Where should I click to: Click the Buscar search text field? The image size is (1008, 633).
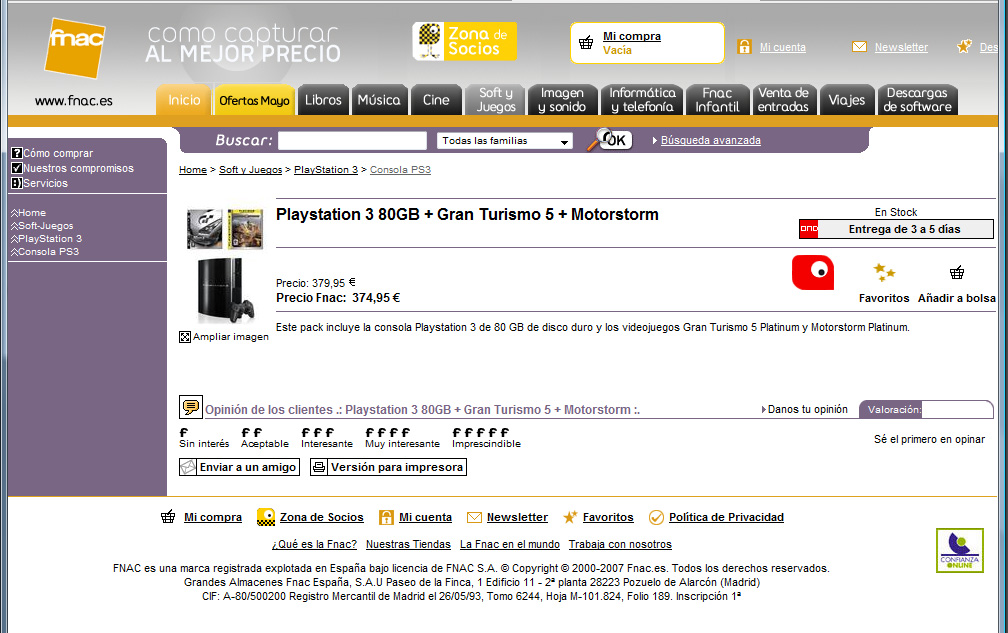point(352,141)
